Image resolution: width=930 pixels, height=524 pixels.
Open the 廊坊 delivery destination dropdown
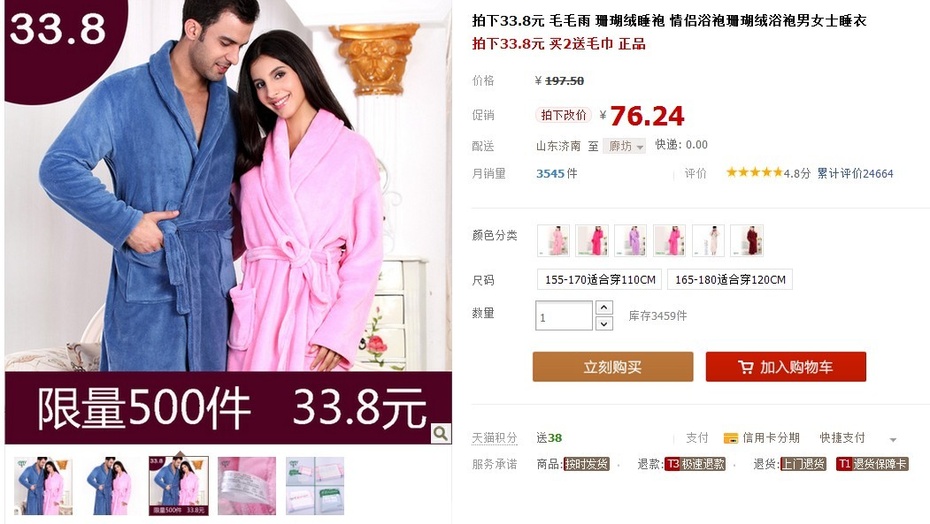click(x=625, y=146)
